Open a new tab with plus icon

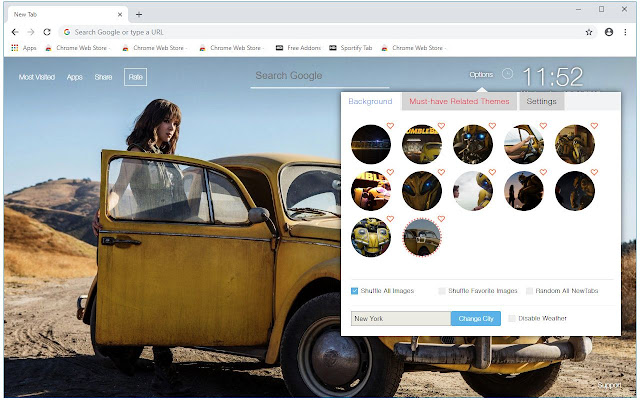pyautogui.click(x=139, y=15)
